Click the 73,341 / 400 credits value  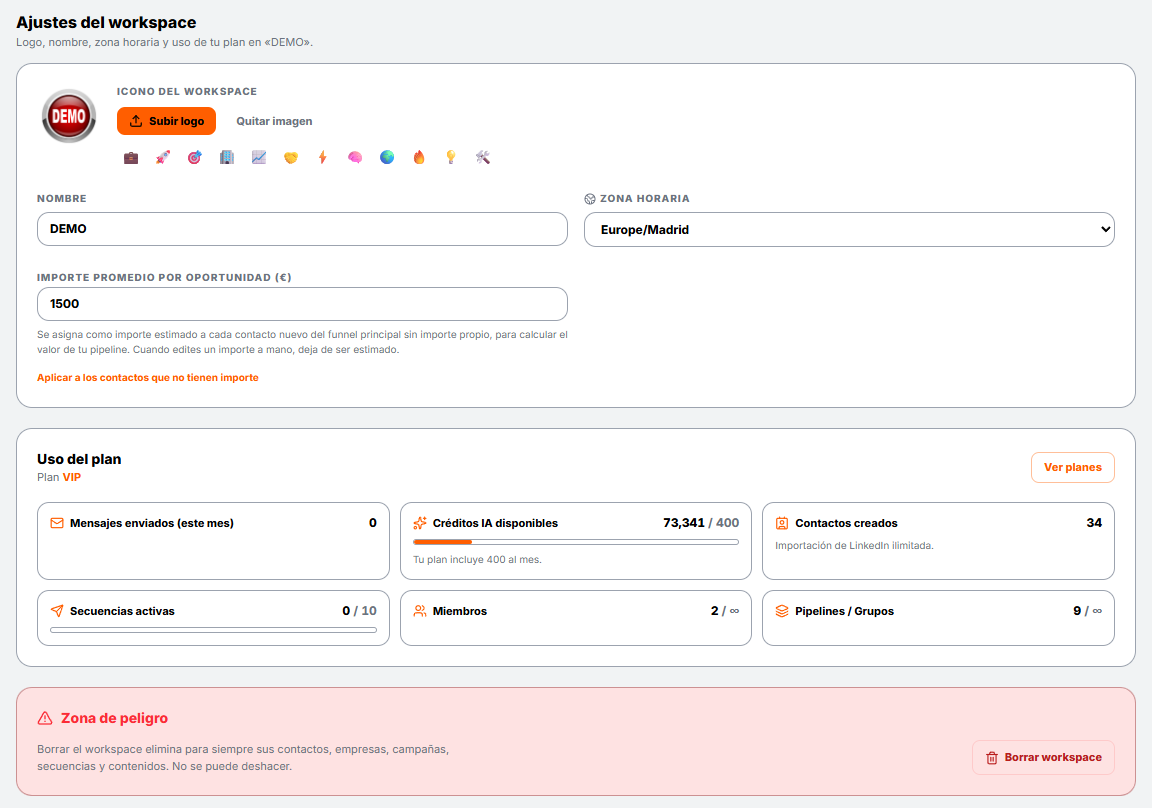701,523
